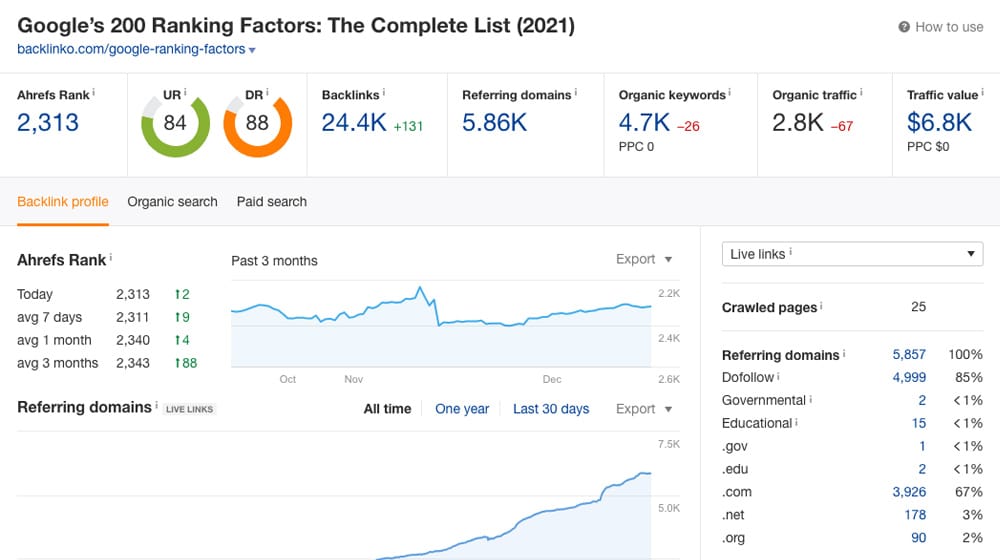Click info icon beside Referring domains metric

[x=577, y=93]
